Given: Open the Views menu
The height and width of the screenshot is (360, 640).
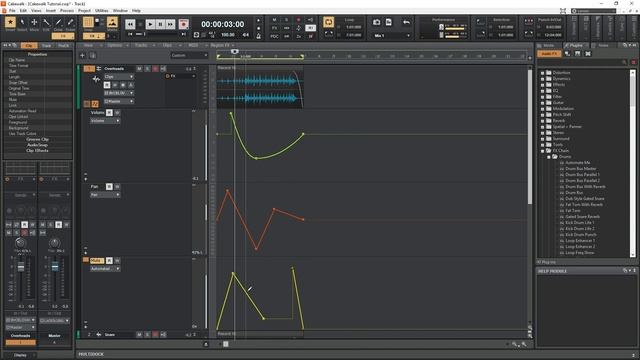Looking at the screenshot, I should pyautogui.click(x=36, y=11).
